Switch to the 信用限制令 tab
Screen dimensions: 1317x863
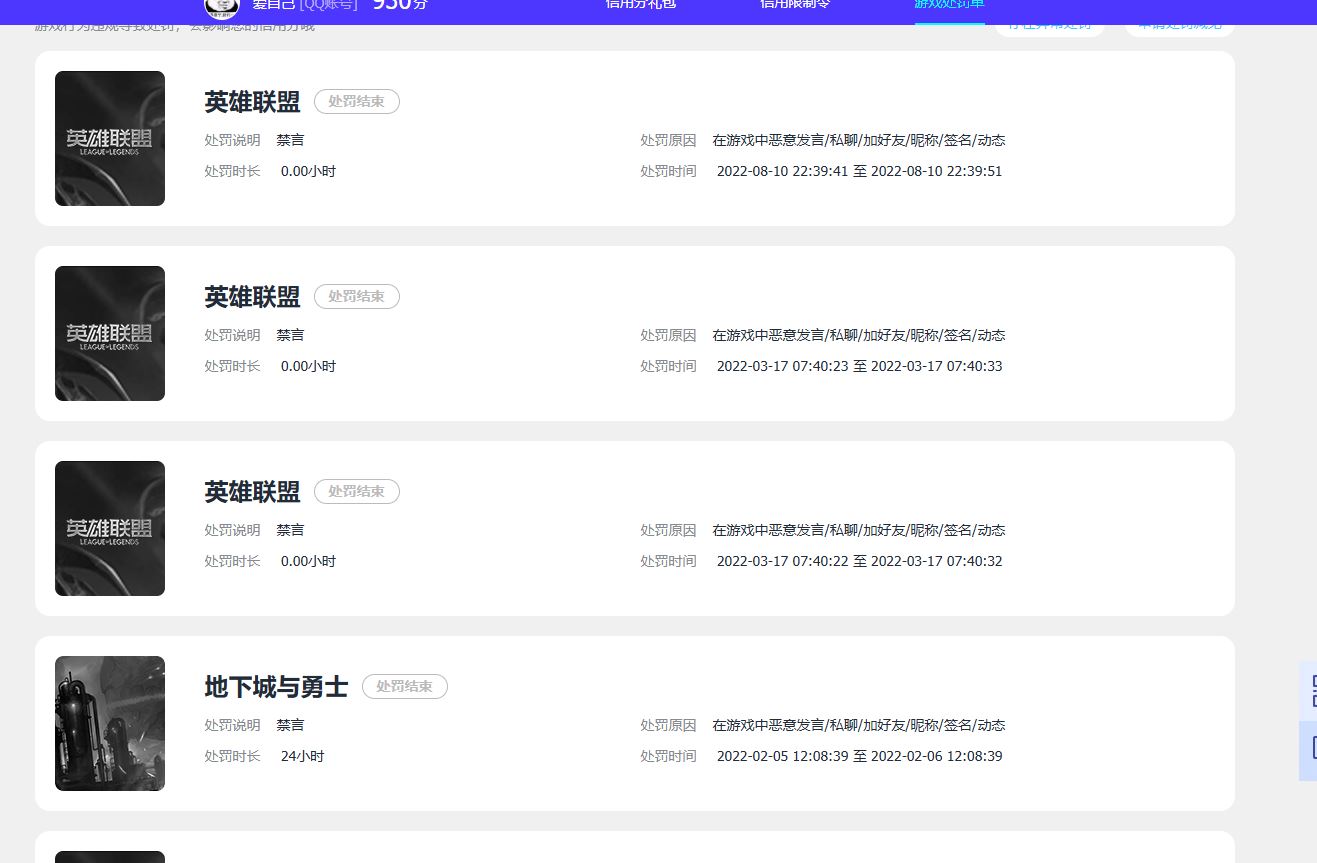(795, 5)
